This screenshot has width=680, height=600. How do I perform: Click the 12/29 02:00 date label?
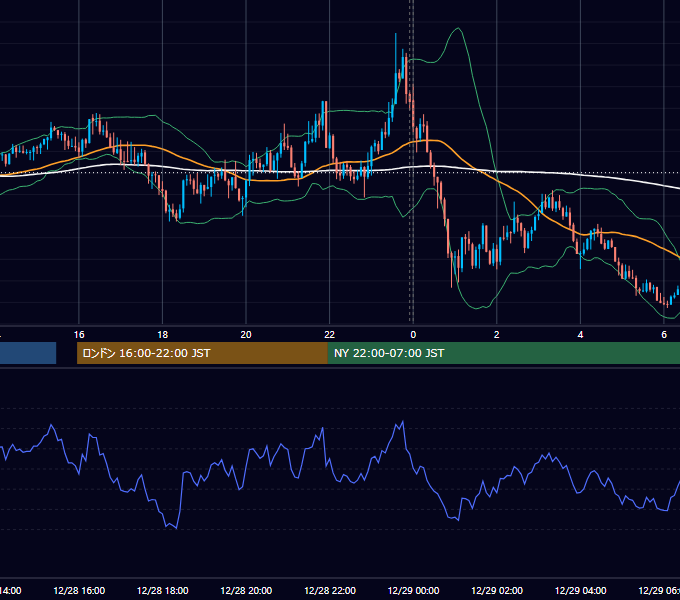(497, 591)
